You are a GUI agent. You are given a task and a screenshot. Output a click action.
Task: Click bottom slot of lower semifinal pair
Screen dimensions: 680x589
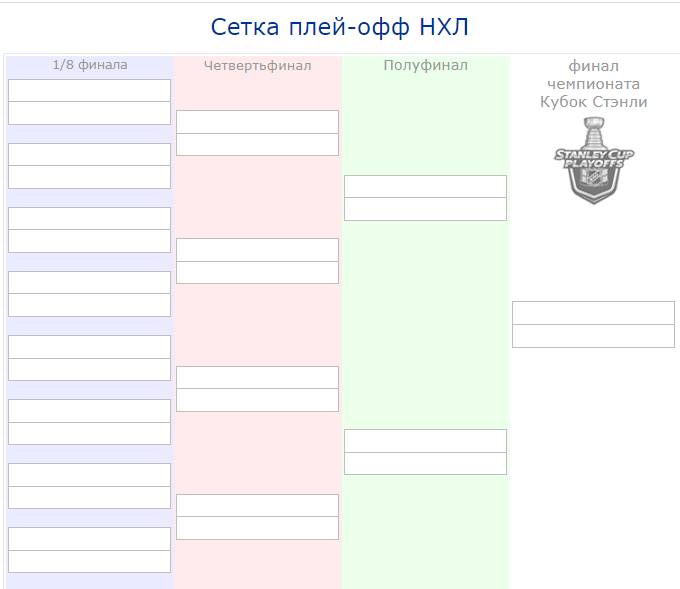point(425,463)
